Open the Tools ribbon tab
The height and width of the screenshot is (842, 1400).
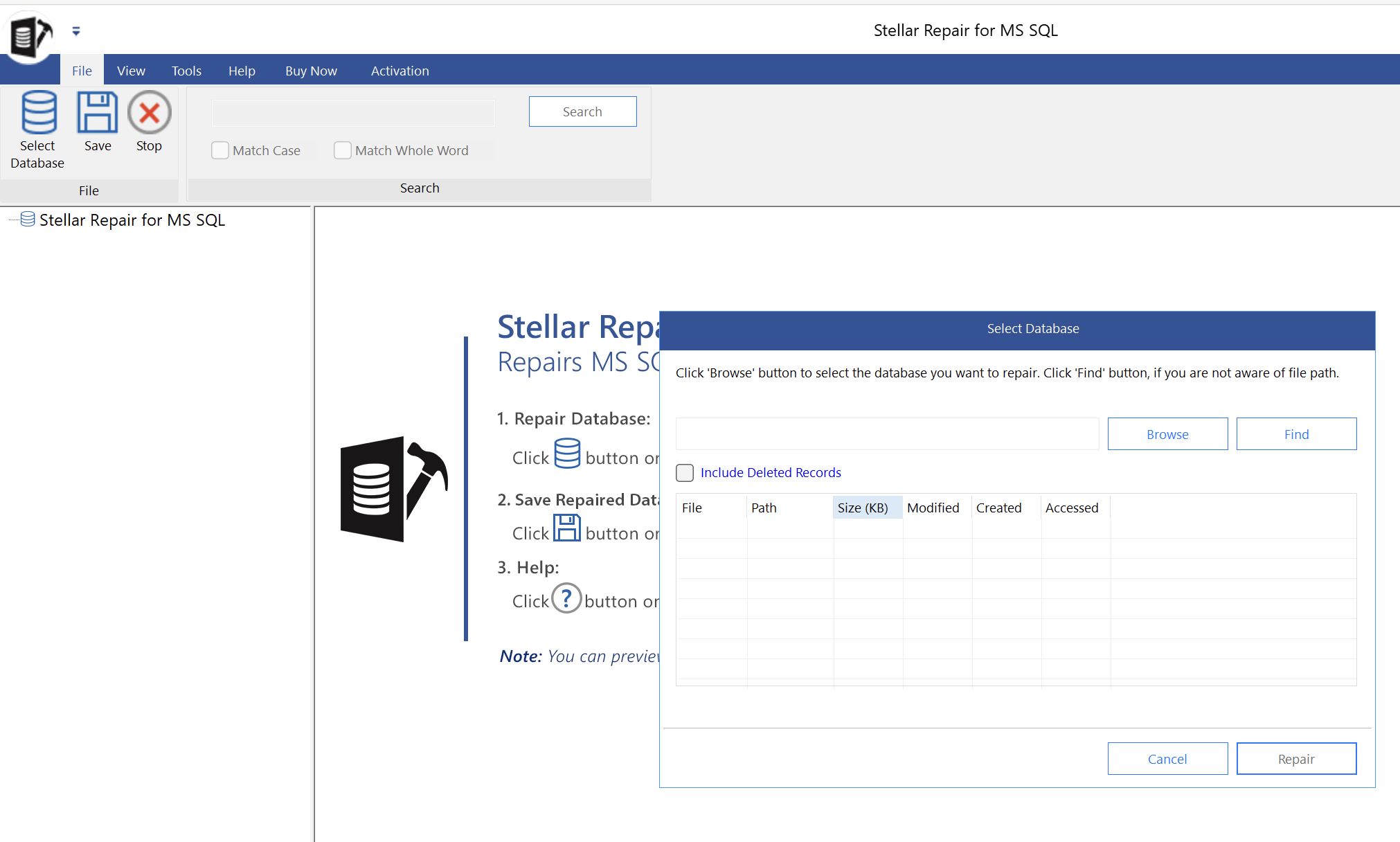tap(186, 71)
